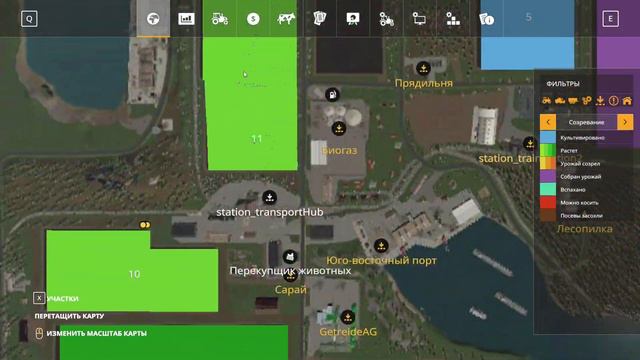Click the station_transportHub label

270,212
